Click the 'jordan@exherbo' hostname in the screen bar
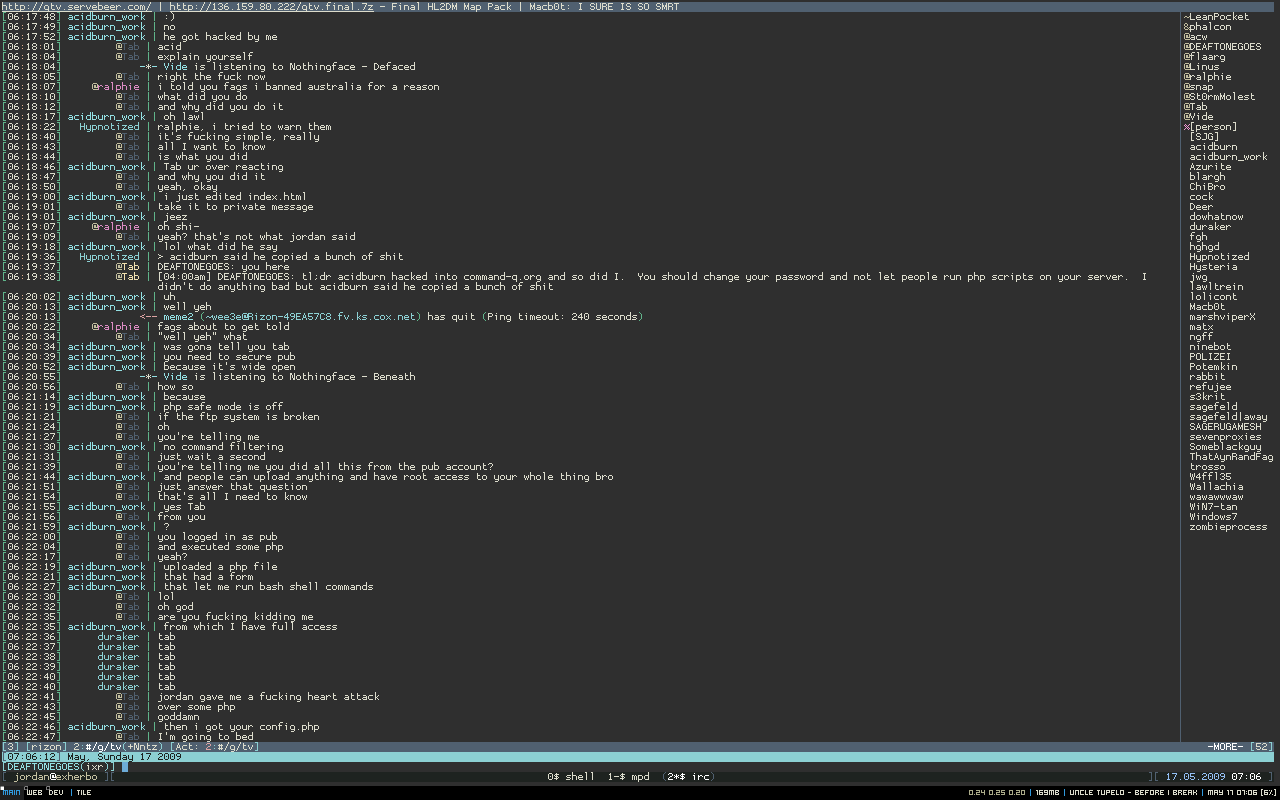1280x800 pixels. pyautogui.click(x=56, y=777)
